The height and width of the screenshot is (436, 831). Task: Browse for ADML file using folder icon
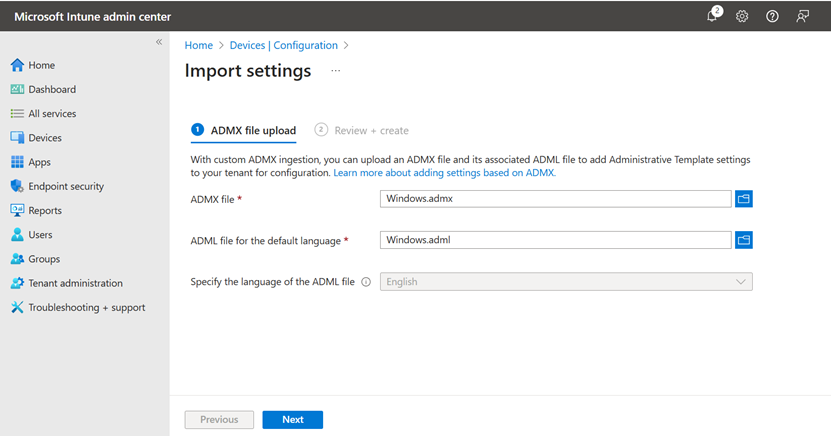(x=743, y=240)
